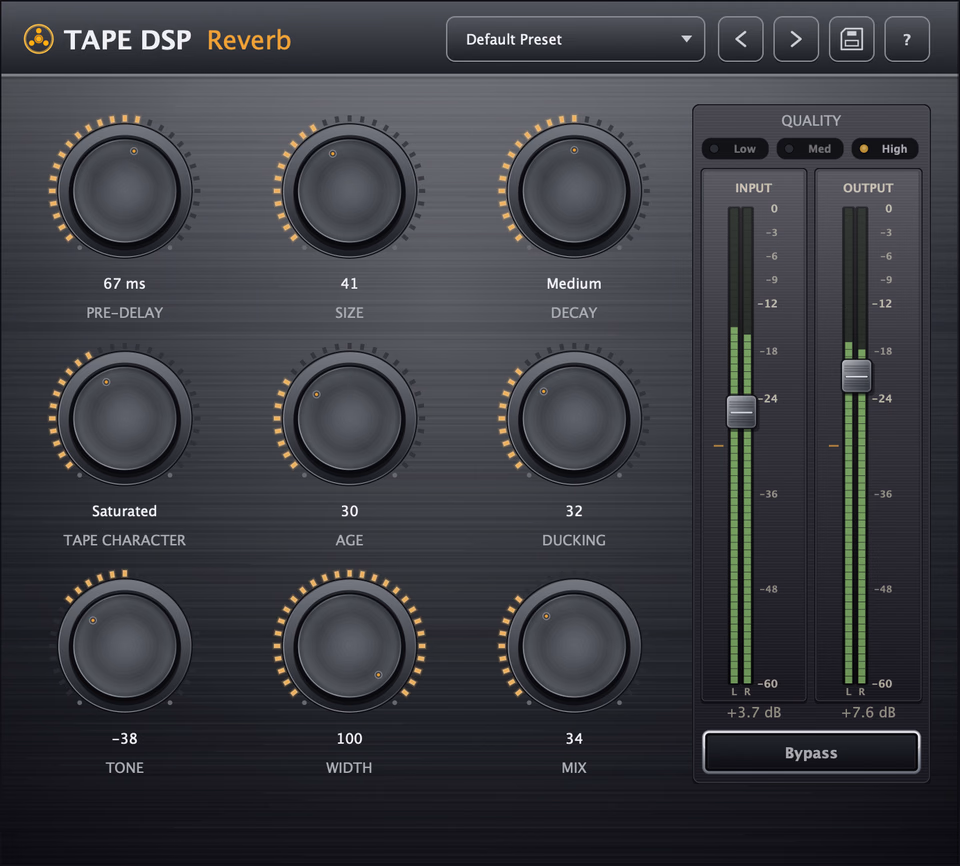Open help with the question mark button
Screen dimensions: 960x866
click(x=907, y=40)
